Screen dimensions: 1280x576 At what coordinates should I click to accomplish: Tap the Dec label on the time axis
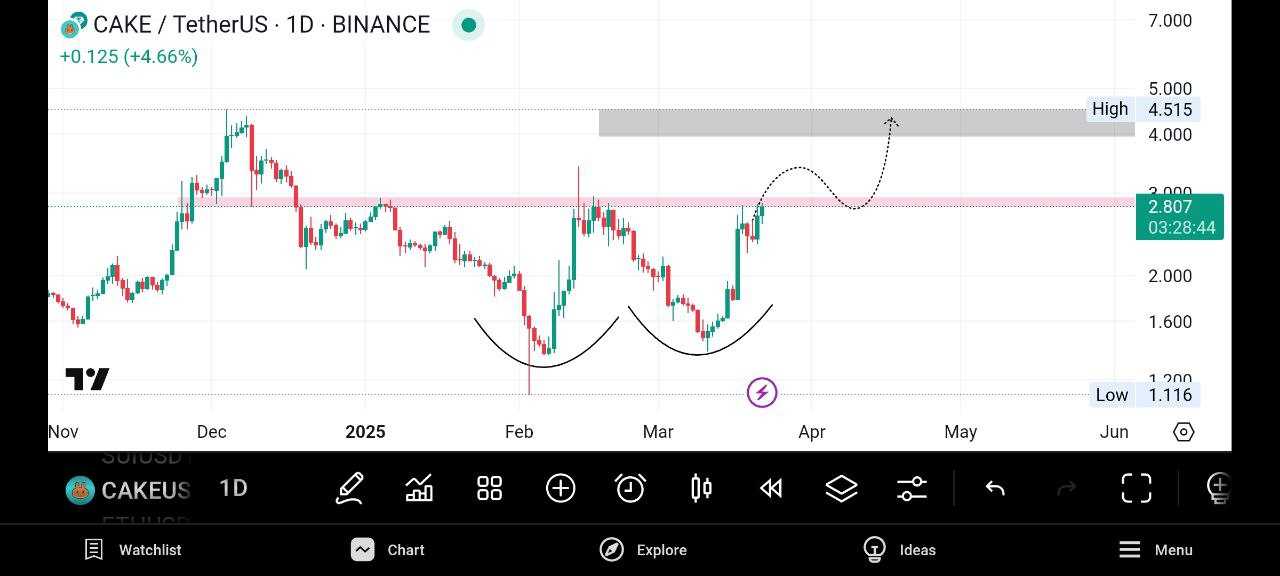pyautogui.click(x=212, y=432)
